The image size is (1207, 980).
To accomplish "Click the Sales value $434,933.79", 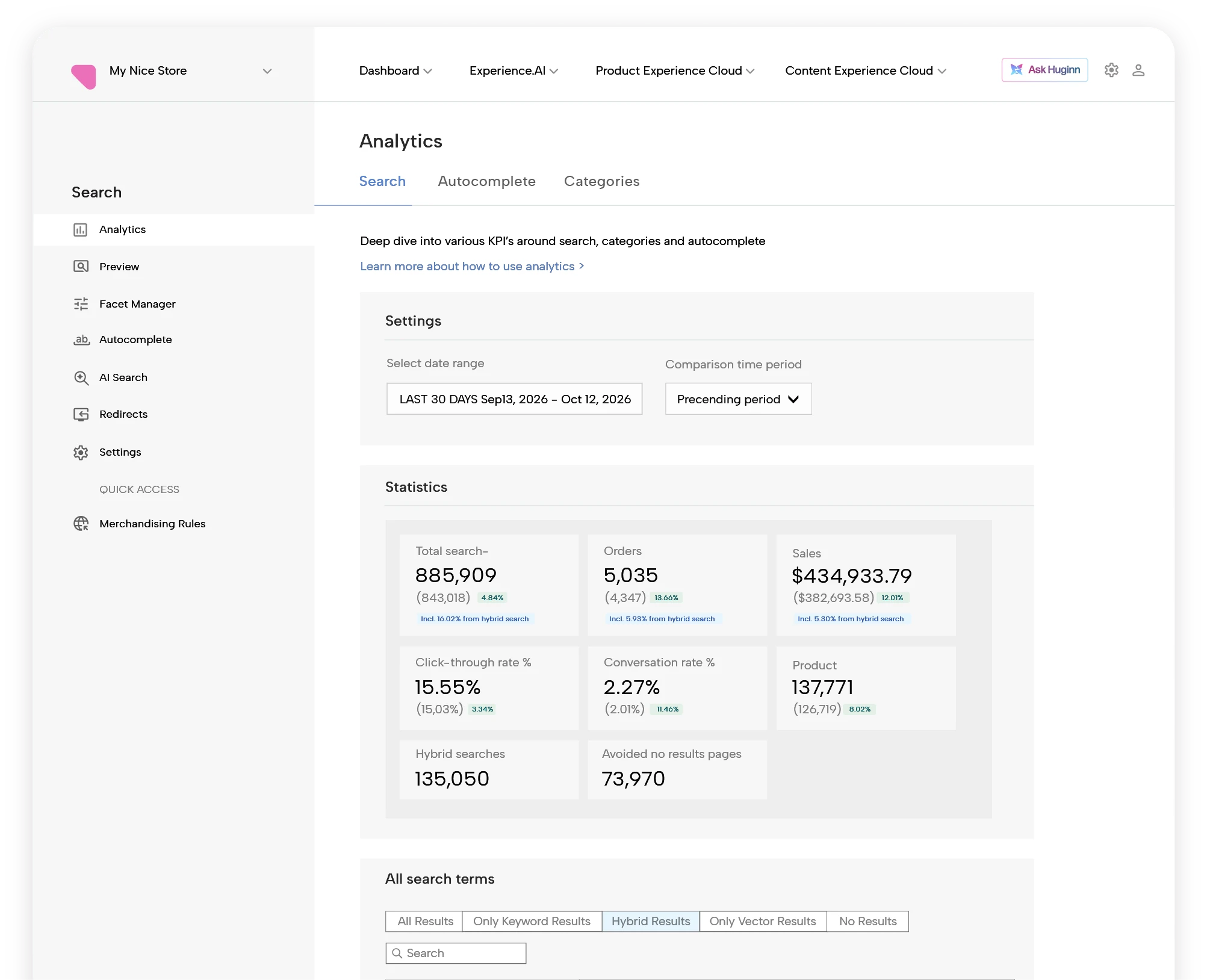I will 852,575.
